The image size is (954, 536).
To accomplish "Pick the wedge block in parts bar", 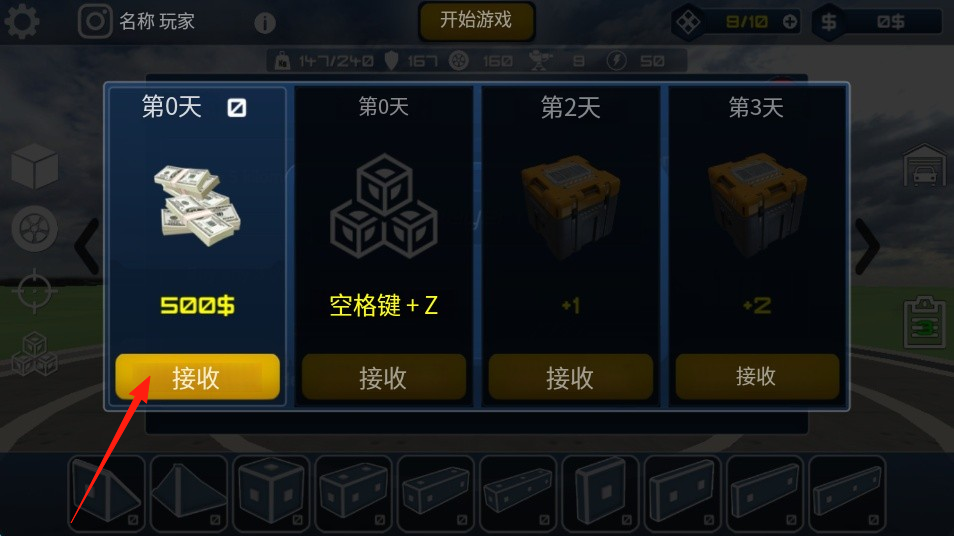I will pyautogui.click(x=106, y=493).
